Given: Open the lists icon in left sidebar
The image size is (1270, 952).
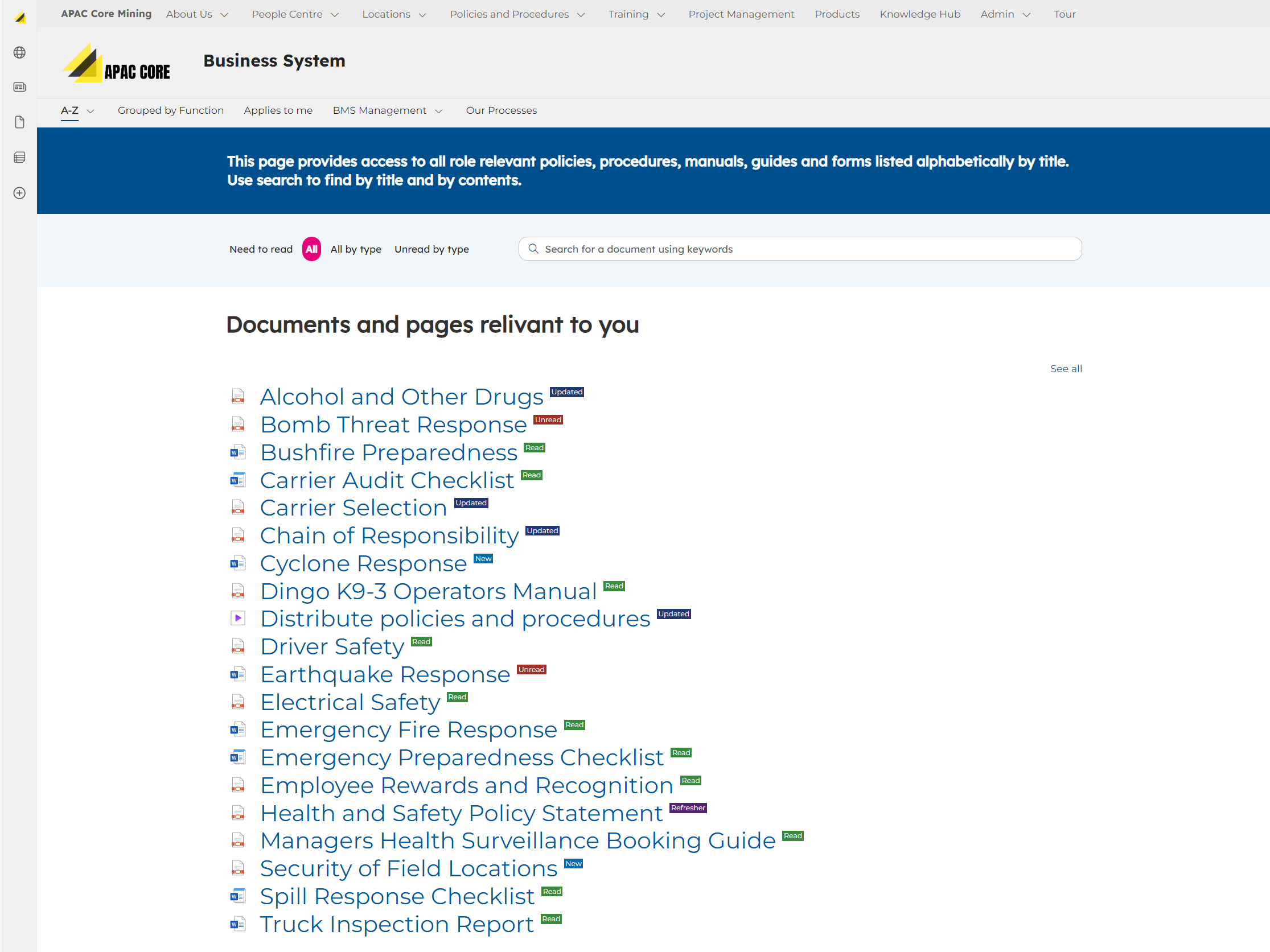Looking at the screenshot, I should [x=19, y=158].
